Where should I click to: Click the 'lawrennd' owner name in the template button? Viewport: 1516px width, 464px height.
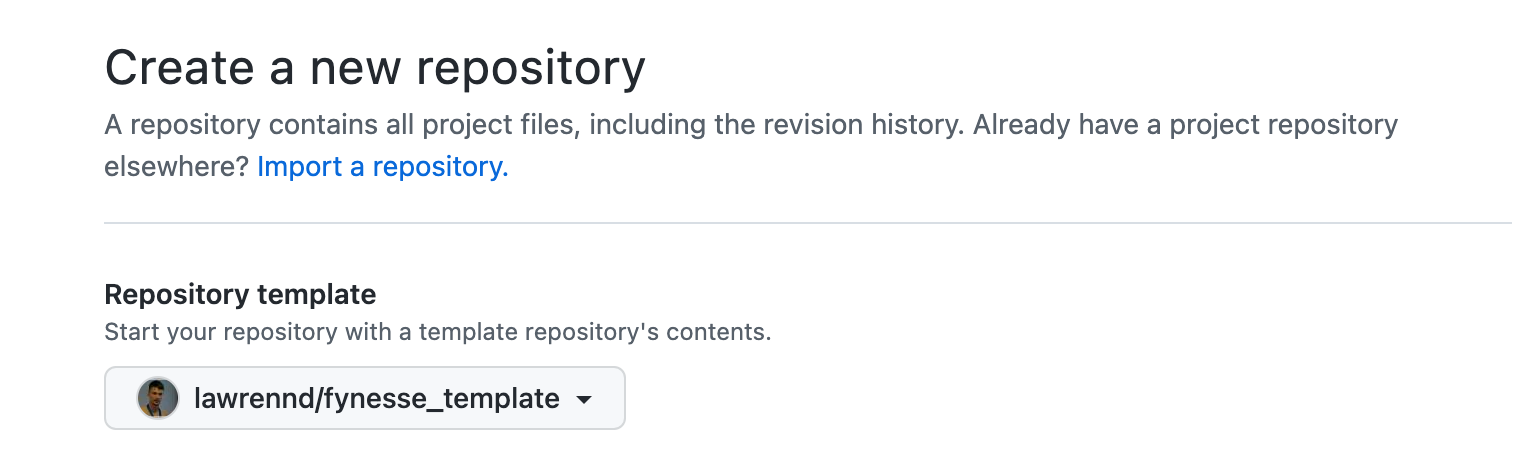(249, 399)
